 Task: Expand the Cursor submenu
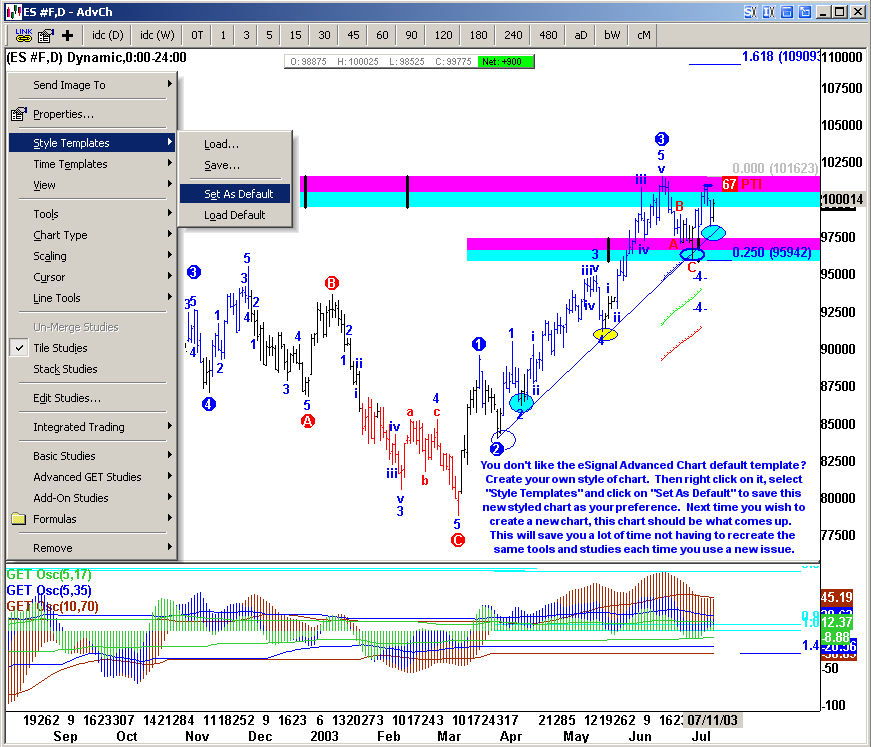(92, 277)
